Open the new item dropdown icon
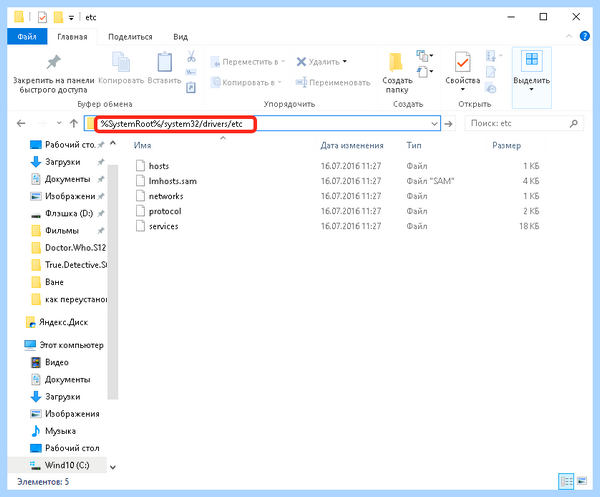600x497 pixels. pyautogui.click(x=425, y=56)
